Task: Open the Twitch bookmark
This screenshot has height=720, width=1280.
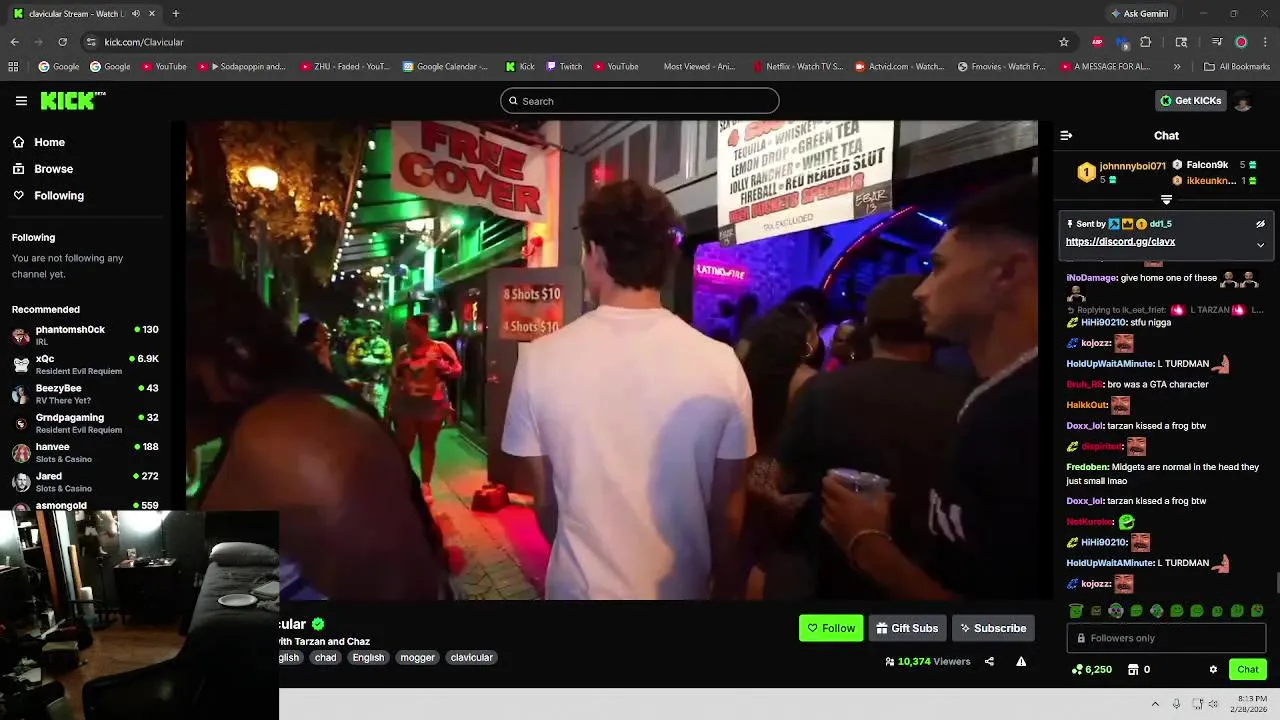Action: point(564,67)
